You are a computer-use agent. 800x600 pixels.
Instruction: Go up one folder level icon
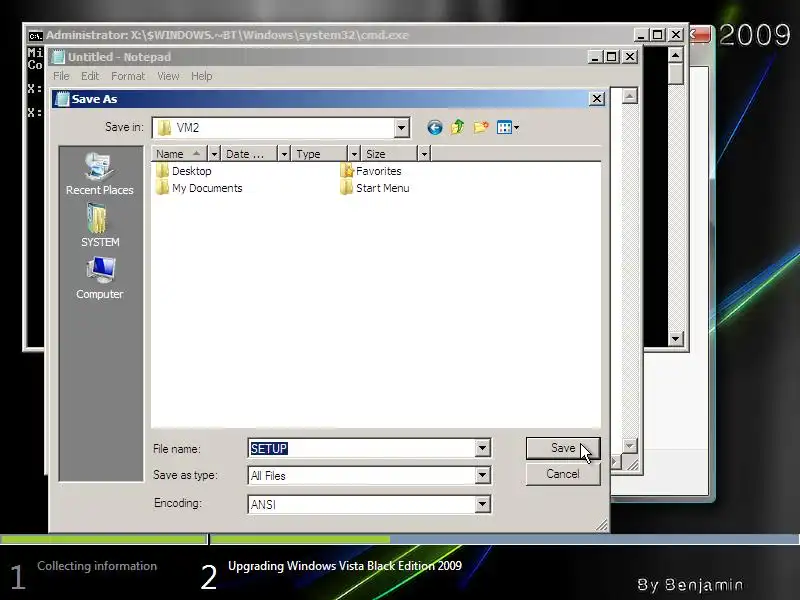tap(458, 127)
